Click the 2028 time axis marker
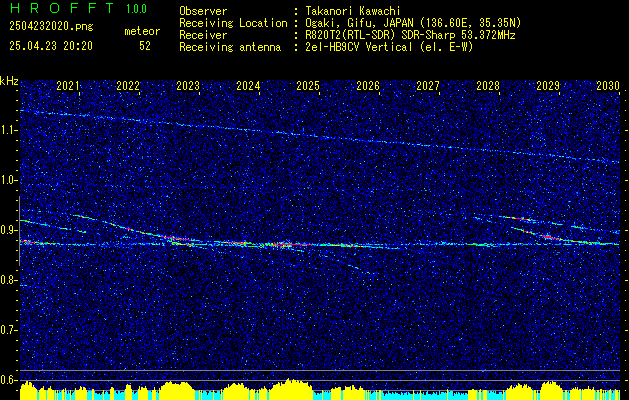Viewport: 629px width, 400px height. click(x=488, y=85)
